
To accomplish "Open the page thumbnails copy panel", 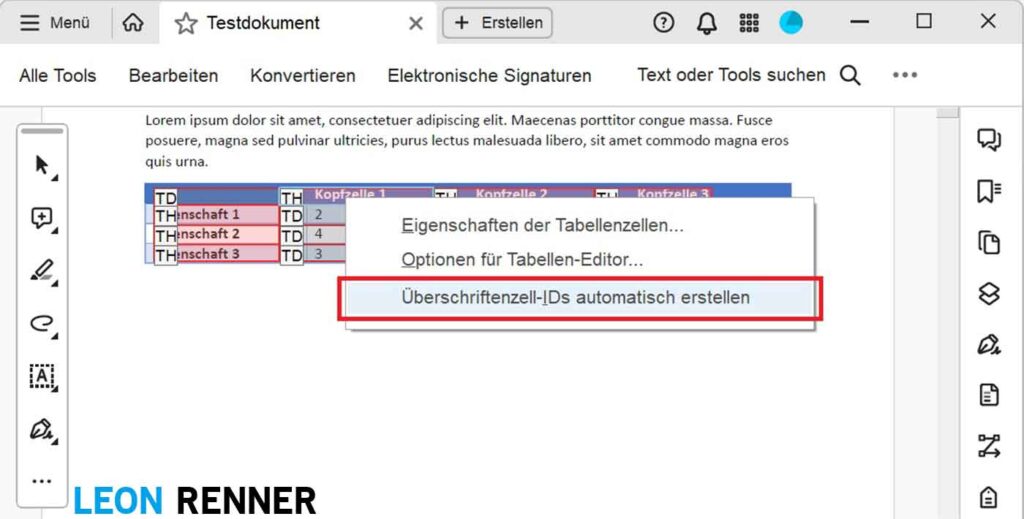I will click(989, 242).
